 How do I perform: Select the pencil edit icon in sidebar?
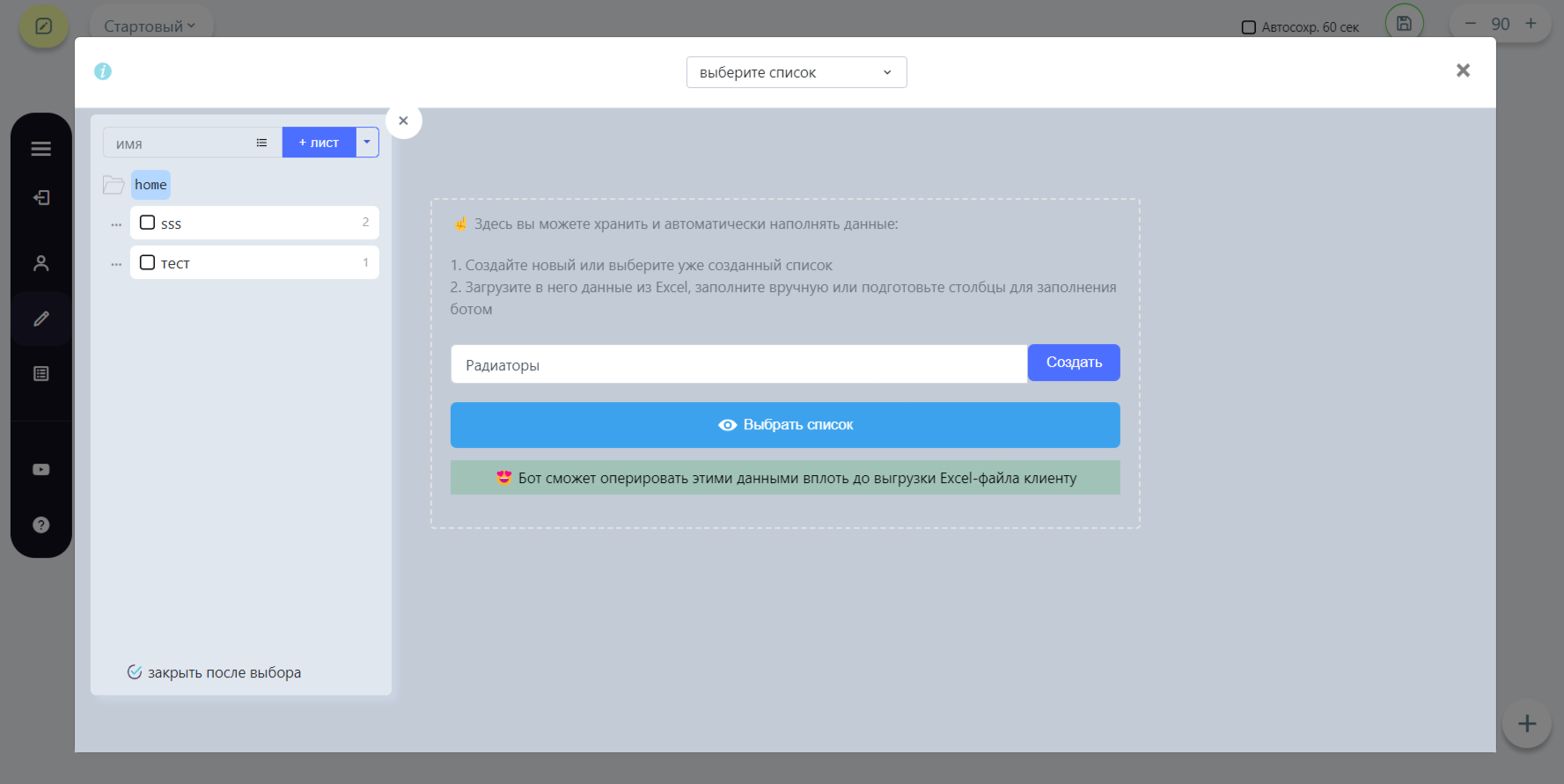41,319
